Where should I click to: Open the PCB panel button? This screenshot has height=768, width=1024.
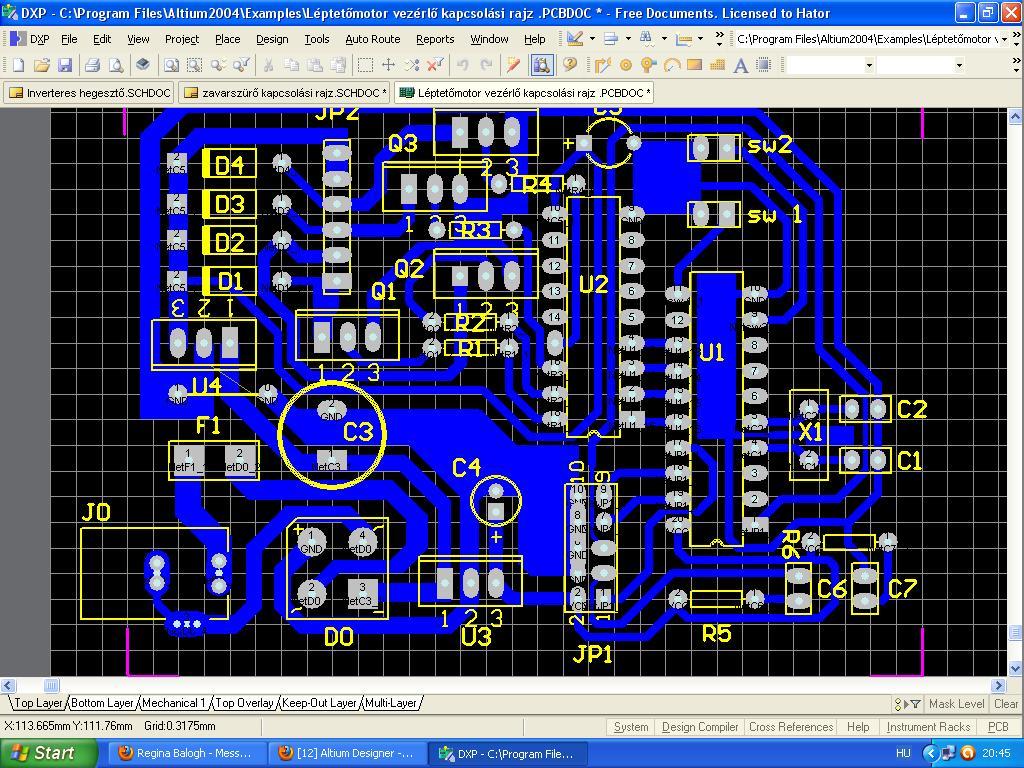click(x=998, y=727)
